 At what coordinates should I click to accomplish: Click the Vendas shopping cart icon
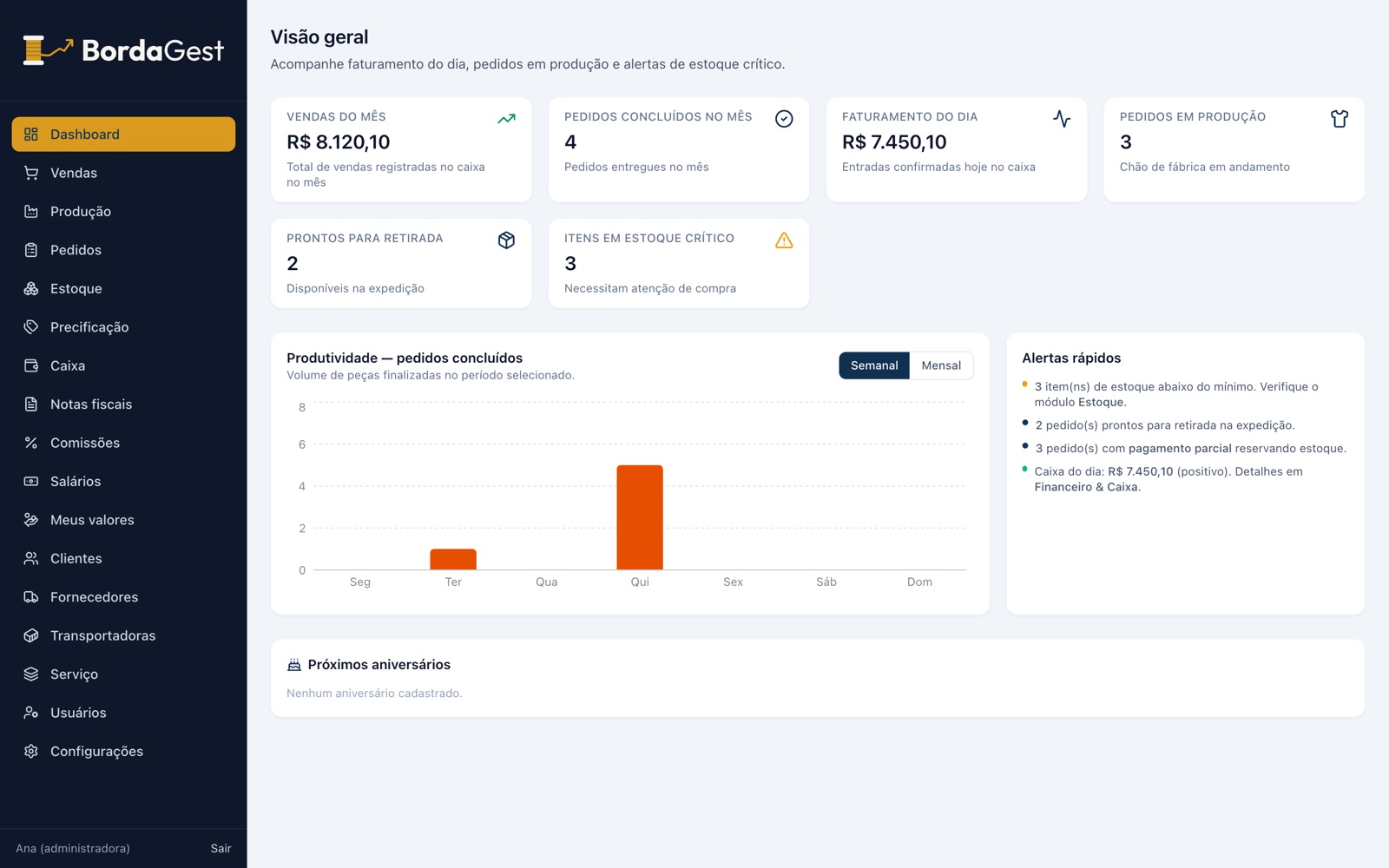[x=31, y=173]
